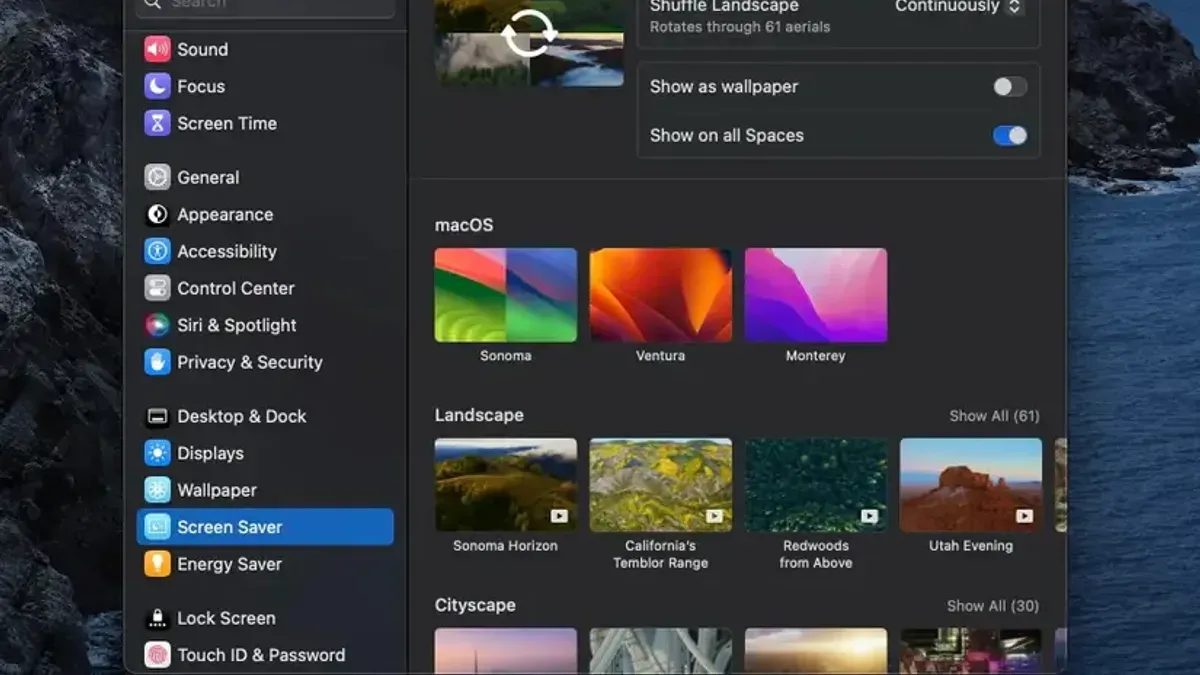
Task: Click the second Cityscape thumbnail with bridge cables
Action: [661, 651]
